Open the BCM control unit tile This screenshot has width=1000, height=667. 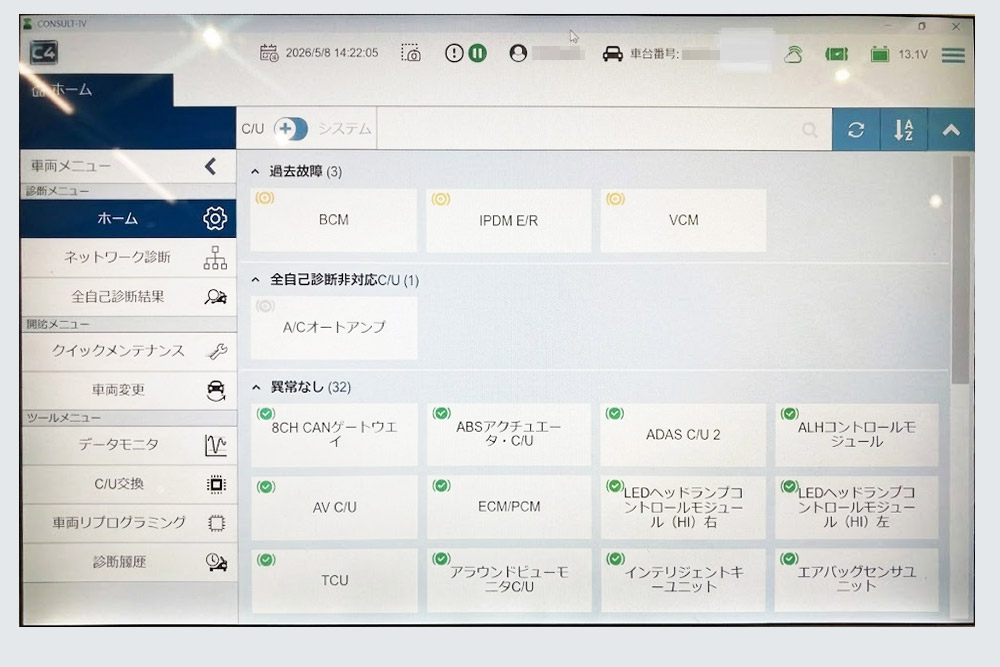(334, 220)
